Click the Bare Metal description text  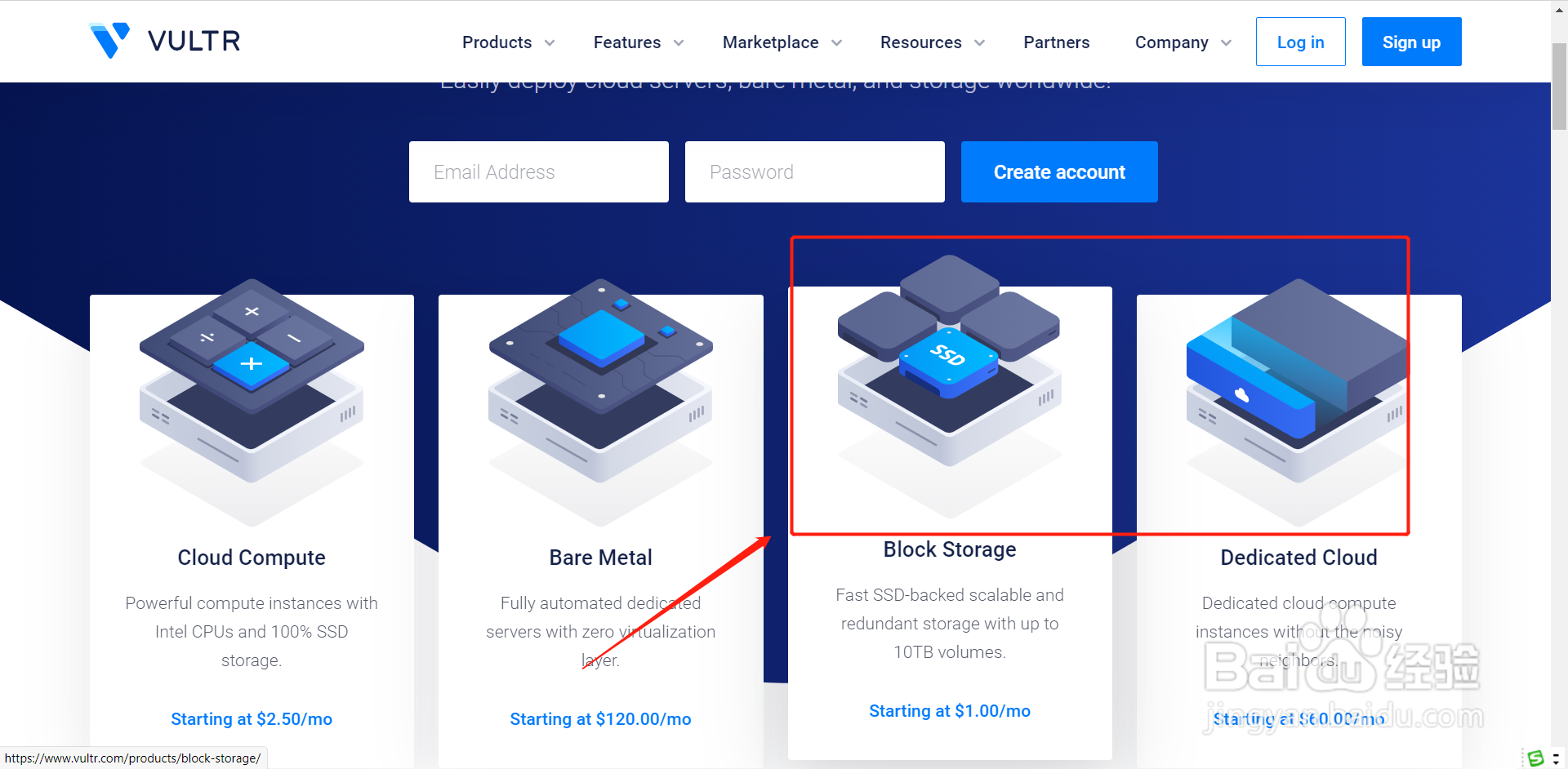coord(601,632)
